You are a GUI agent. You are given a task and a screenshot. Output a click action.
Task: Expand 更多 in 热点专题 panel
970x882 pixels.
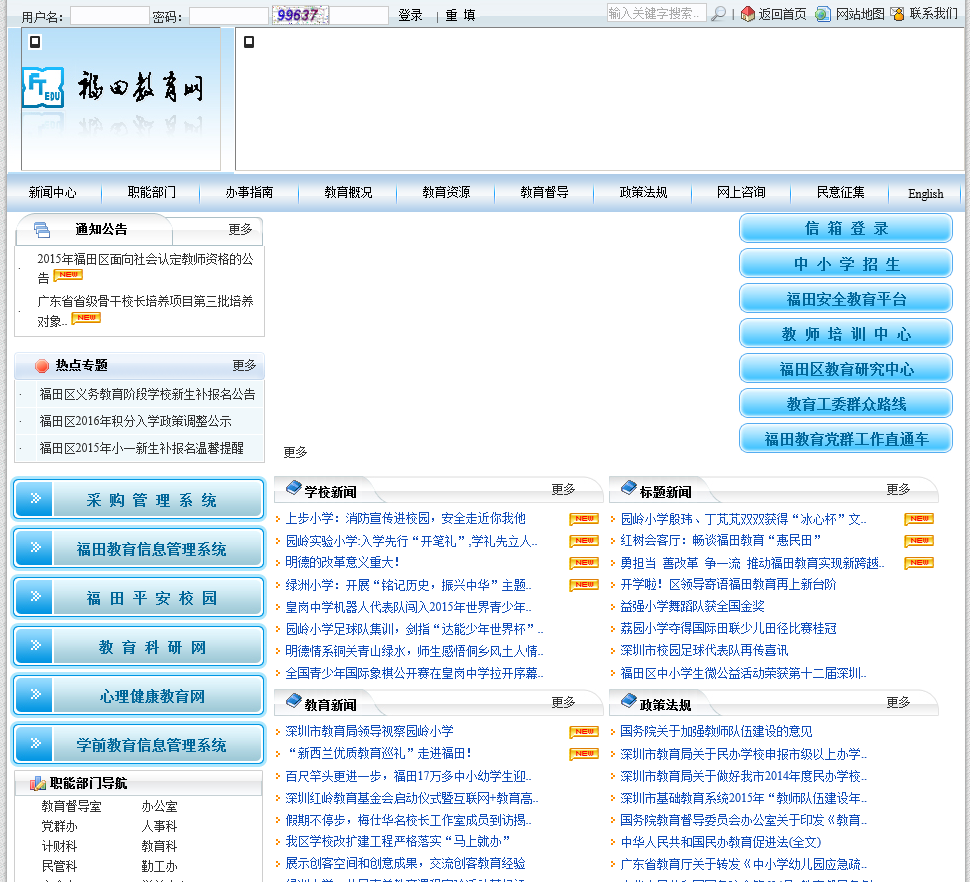pos(244,365)
